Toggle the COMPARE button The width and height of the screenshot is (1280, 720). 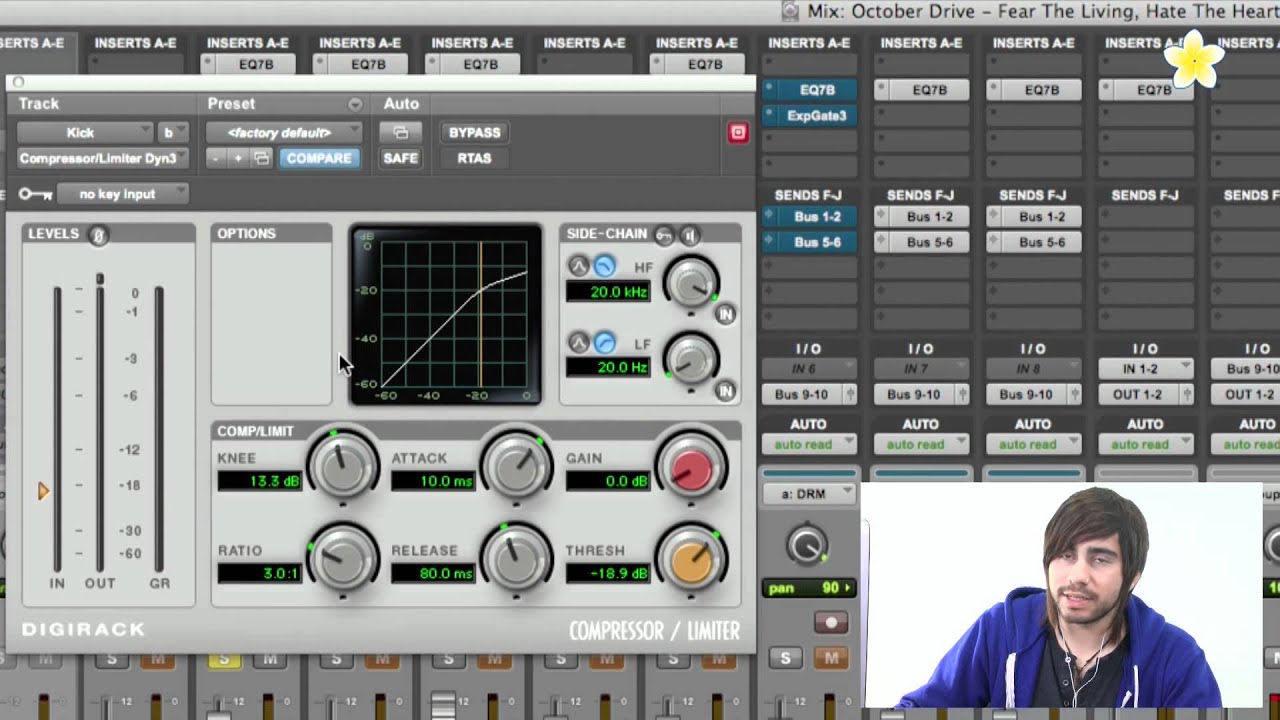pyautogui.click(x=319, y=158)
